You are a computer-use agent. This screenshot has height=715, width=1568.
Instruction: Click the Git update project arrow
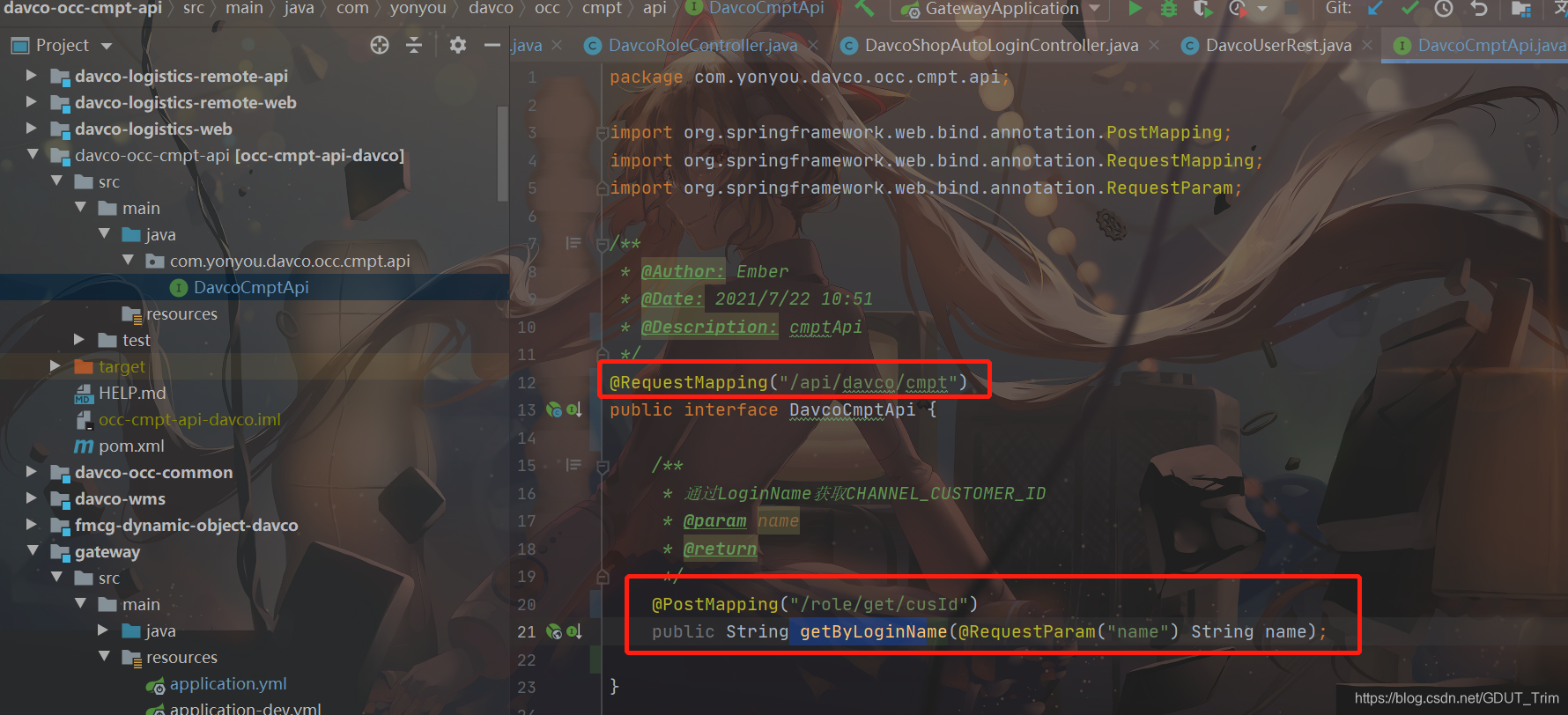[x=1375, y=9]
